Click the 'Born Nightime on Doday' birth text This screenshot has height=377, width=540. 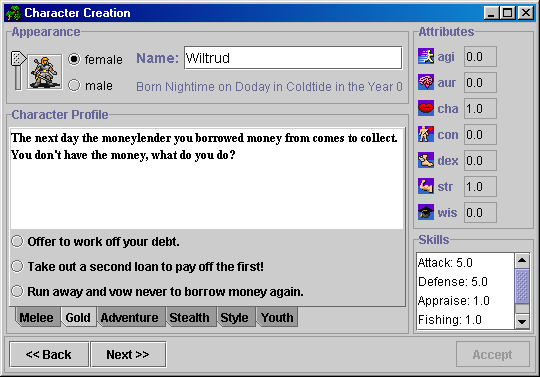(269, 86)
